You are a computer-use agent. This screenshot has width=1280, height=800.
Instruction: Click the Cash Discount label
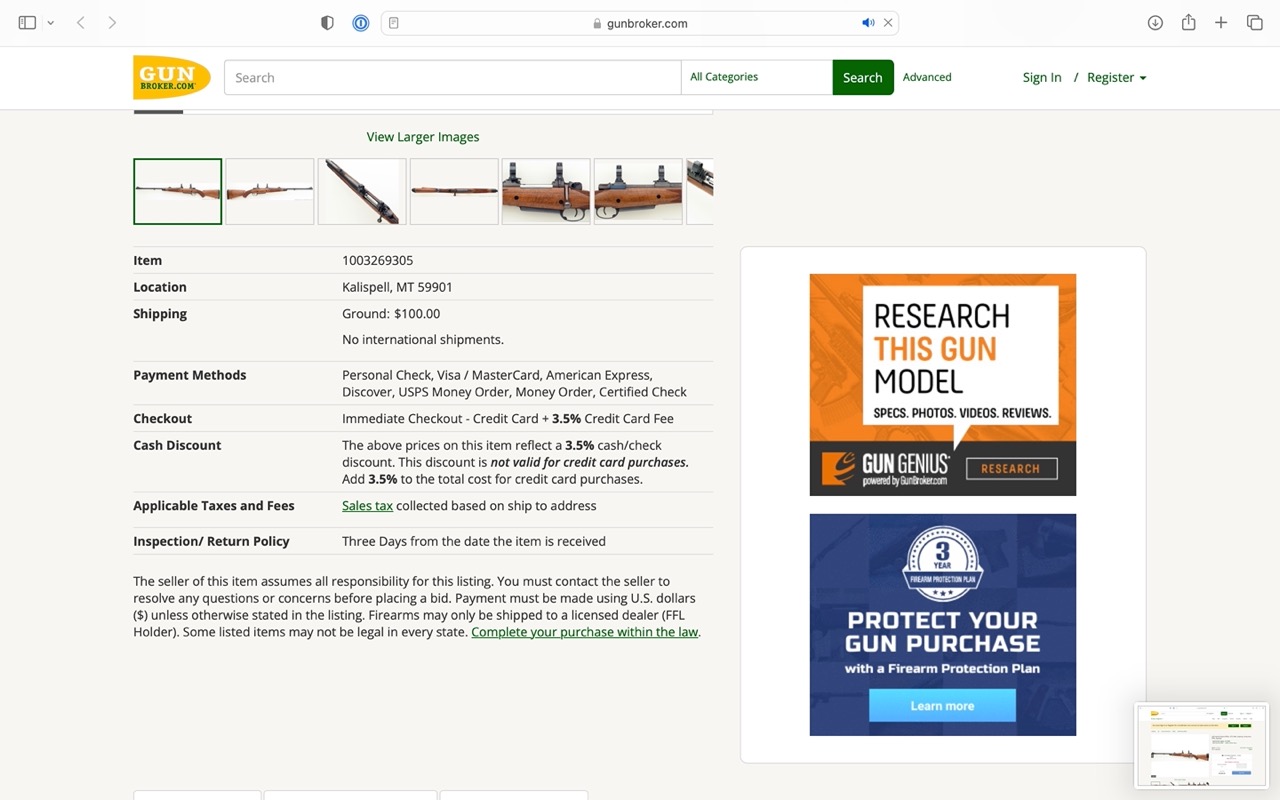[177, 445]
